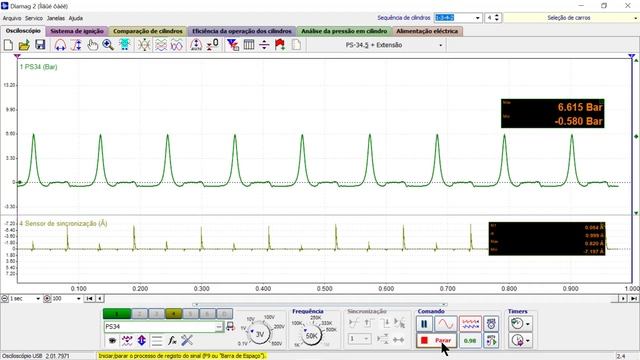Screen dimensions: 640x360
Task: Open a saved file with the folder icon
Action: [24, 45]
